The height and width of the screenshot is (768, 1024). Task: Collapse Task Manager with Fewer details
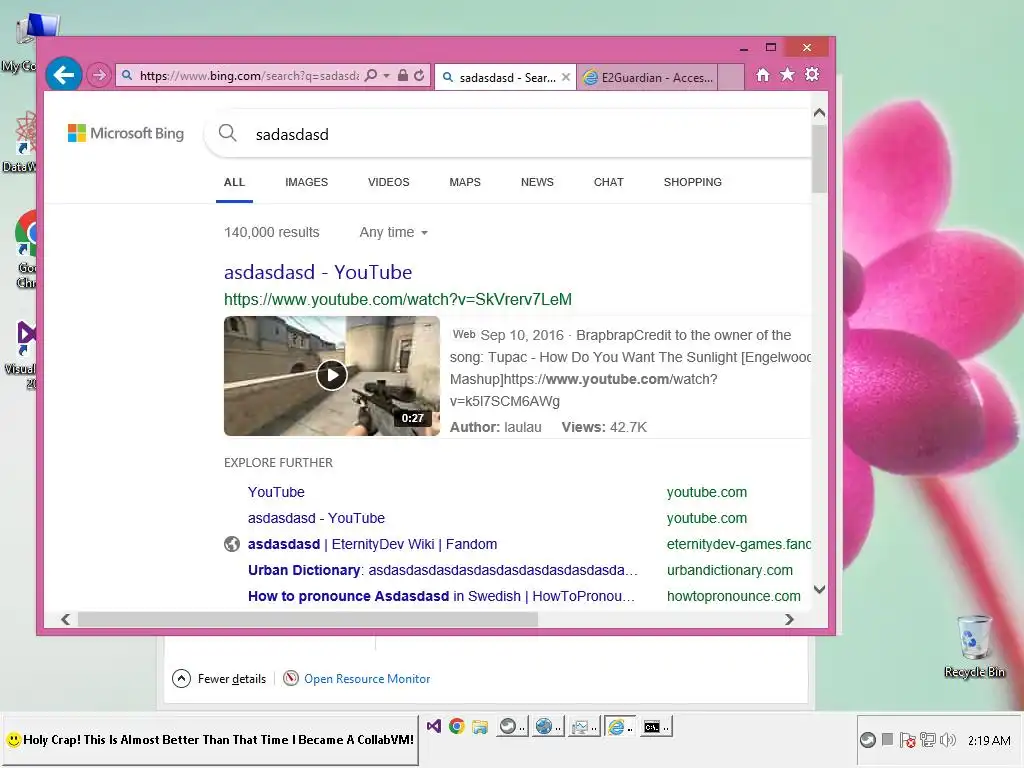tap(219, 679)
